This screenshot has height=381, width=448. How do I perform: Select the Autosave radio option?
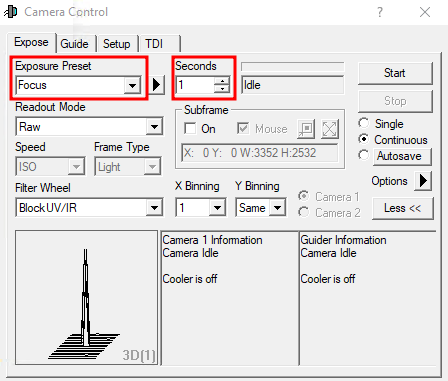tap(364, 155)
